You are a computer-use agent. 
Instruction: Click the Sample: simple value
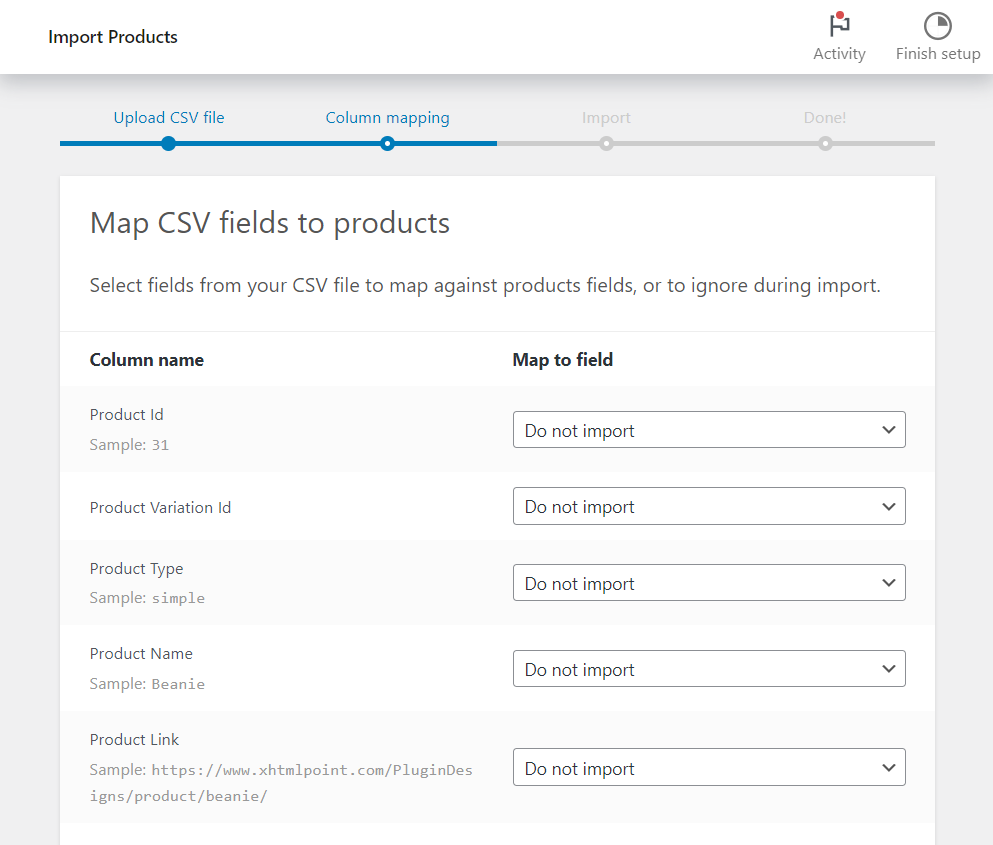pyautogui.click(x=147, y=598)
